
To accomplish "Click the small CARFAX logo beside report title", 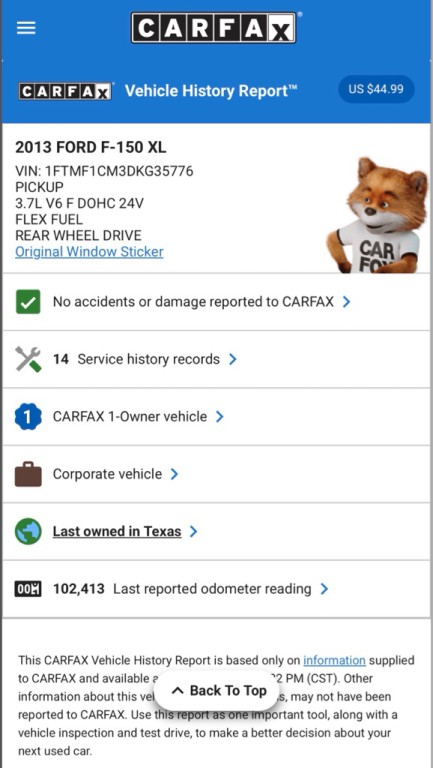I will [x=65, y=91].
